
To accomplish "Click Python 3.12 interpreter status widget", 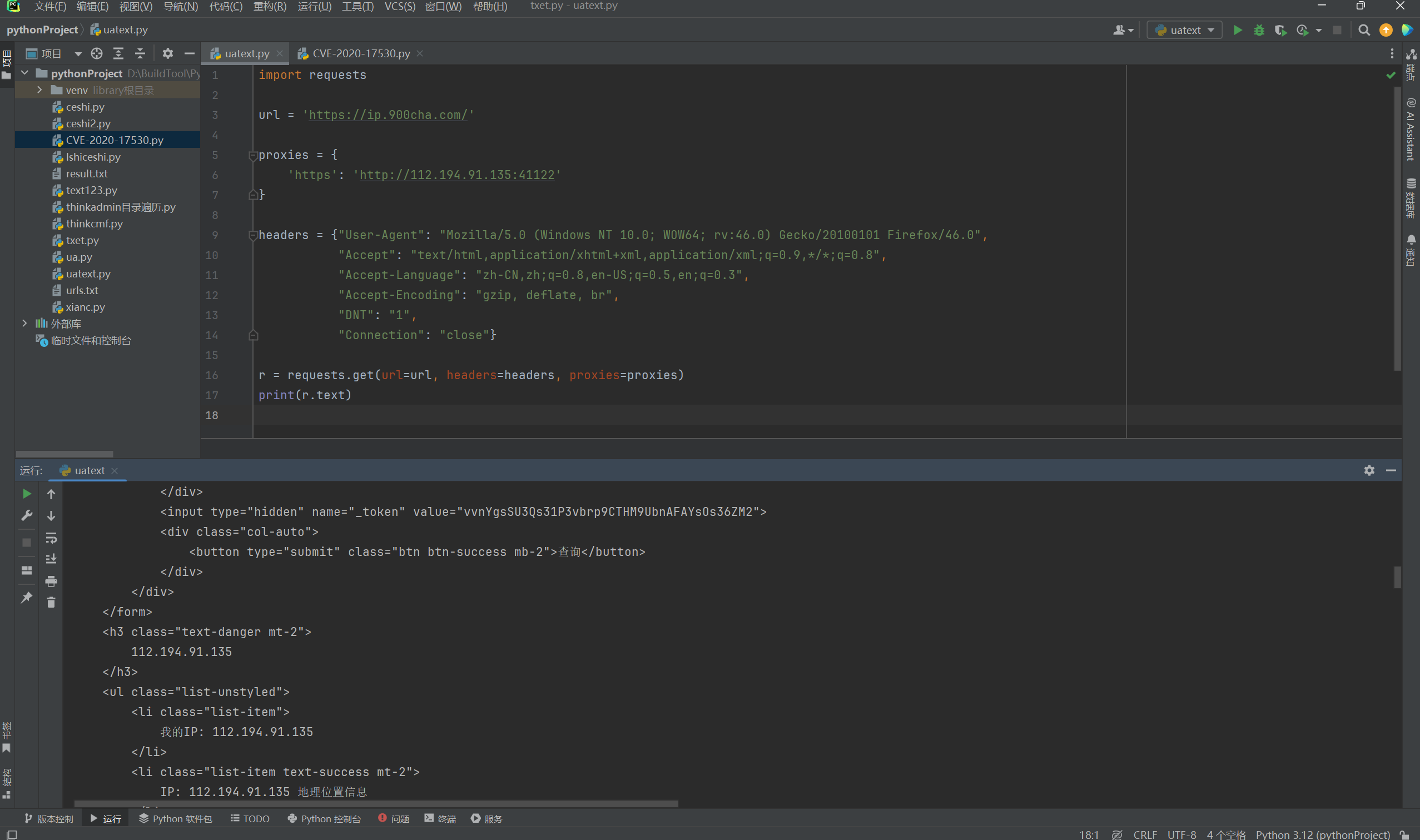I will 1323,834.
